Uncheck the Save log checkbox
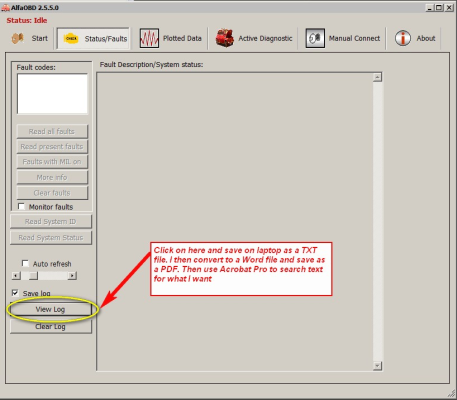 coord(15,293)
